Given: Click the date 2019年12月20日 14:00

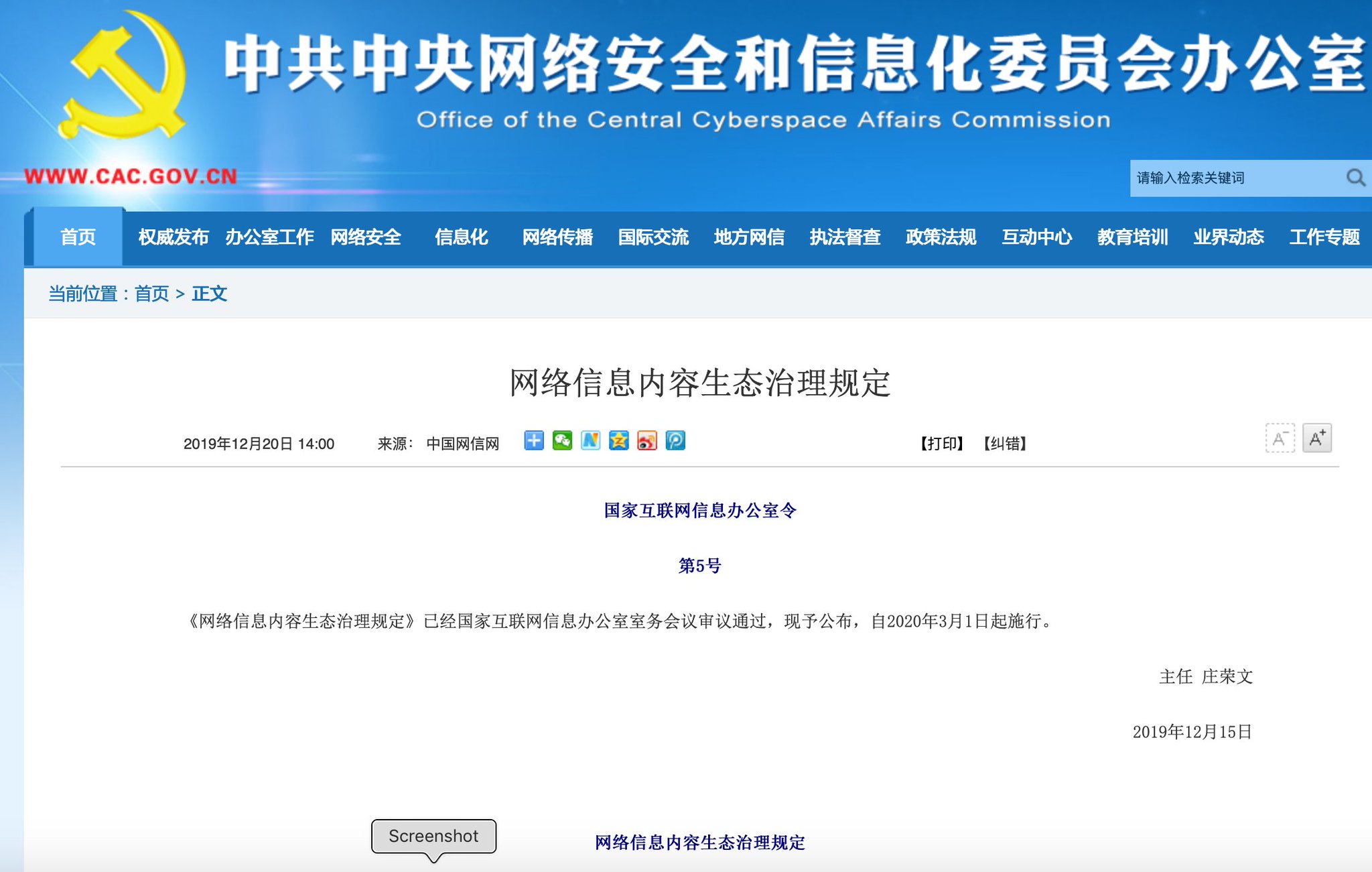Looking at the screenshot, I should point(259,444).
